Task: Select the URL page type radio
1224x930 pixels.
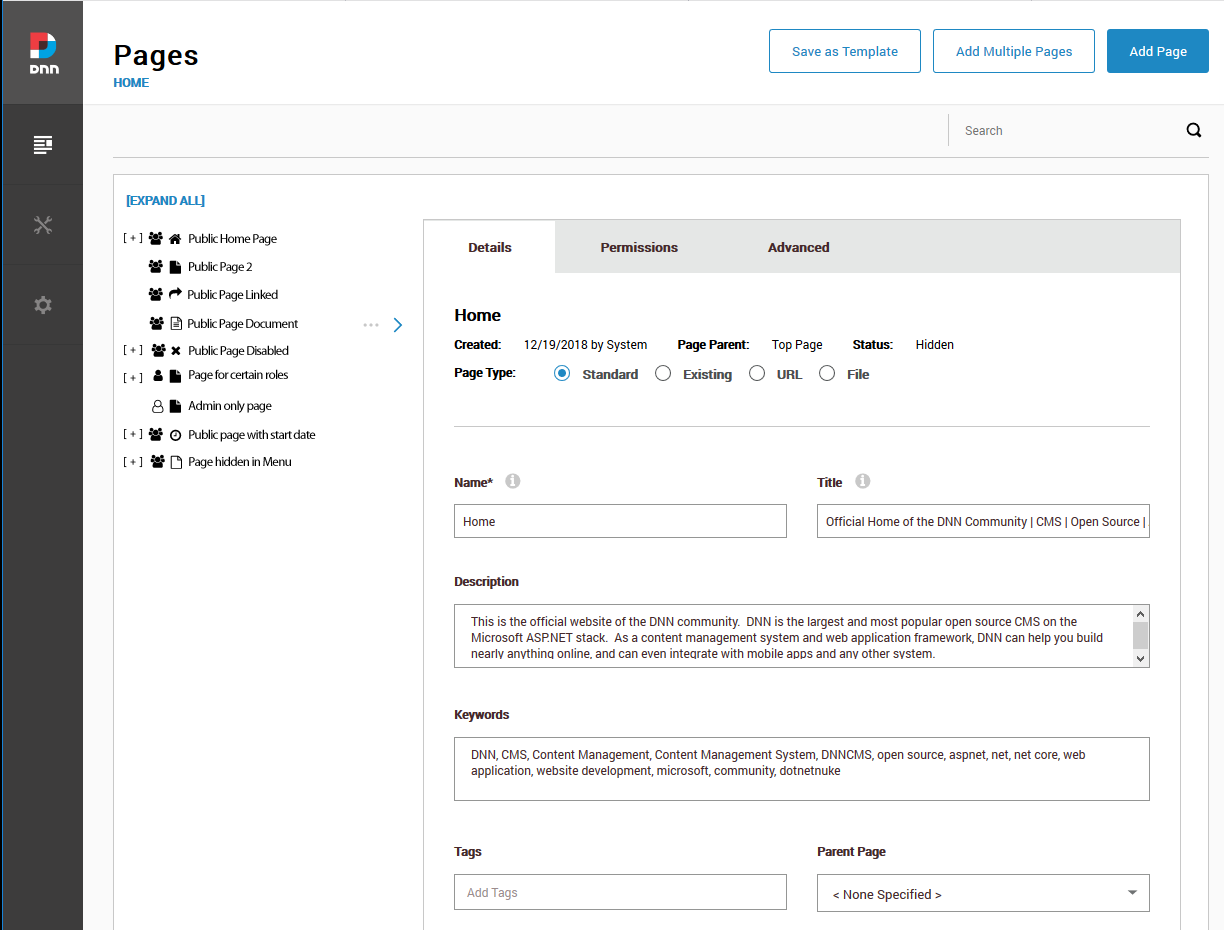Action: pyautogui.click(x=757, y=373)
